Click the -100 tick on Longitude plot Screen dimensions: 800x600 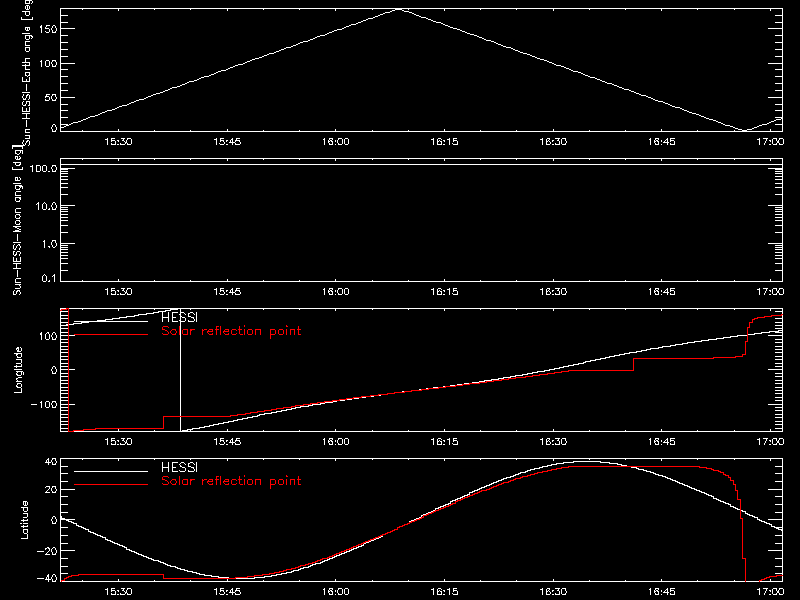click(44, 404)
